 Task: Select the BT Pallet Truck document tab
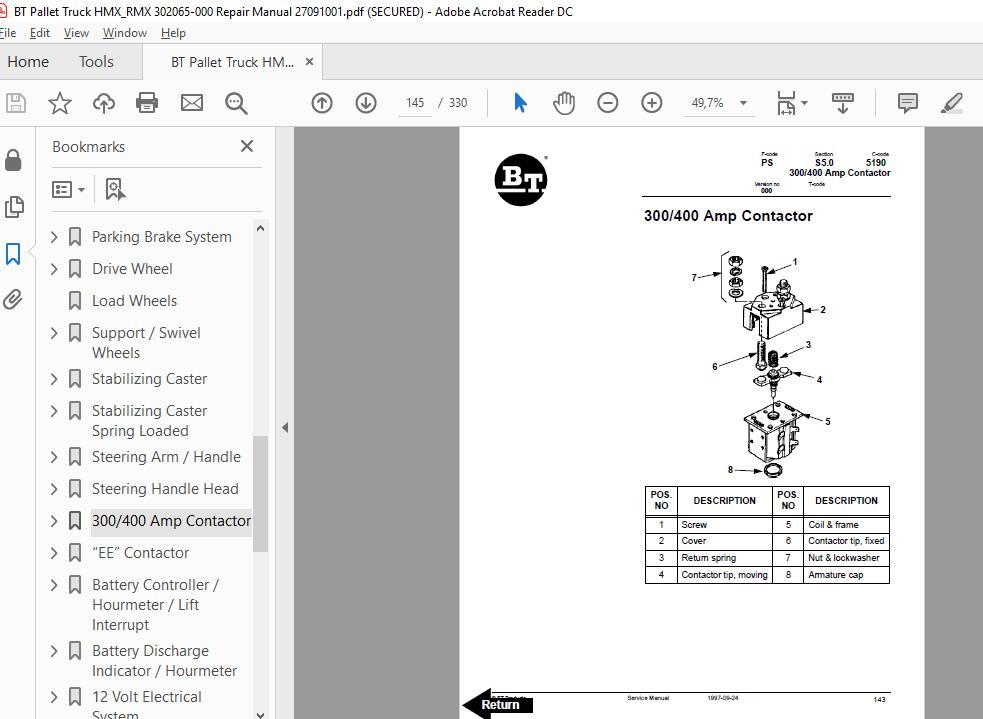pos(232,62)
